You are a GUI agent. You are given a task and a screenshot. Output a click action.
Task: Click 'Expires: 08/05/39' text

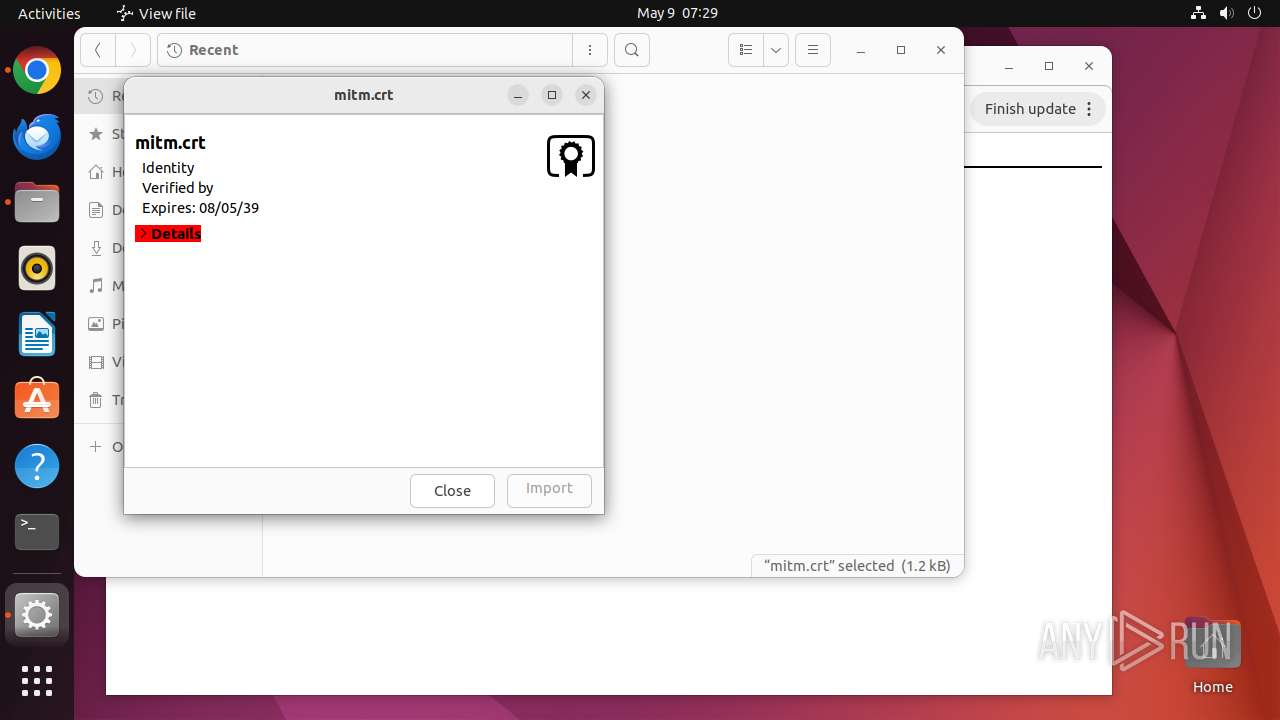[x=200, y=208]
